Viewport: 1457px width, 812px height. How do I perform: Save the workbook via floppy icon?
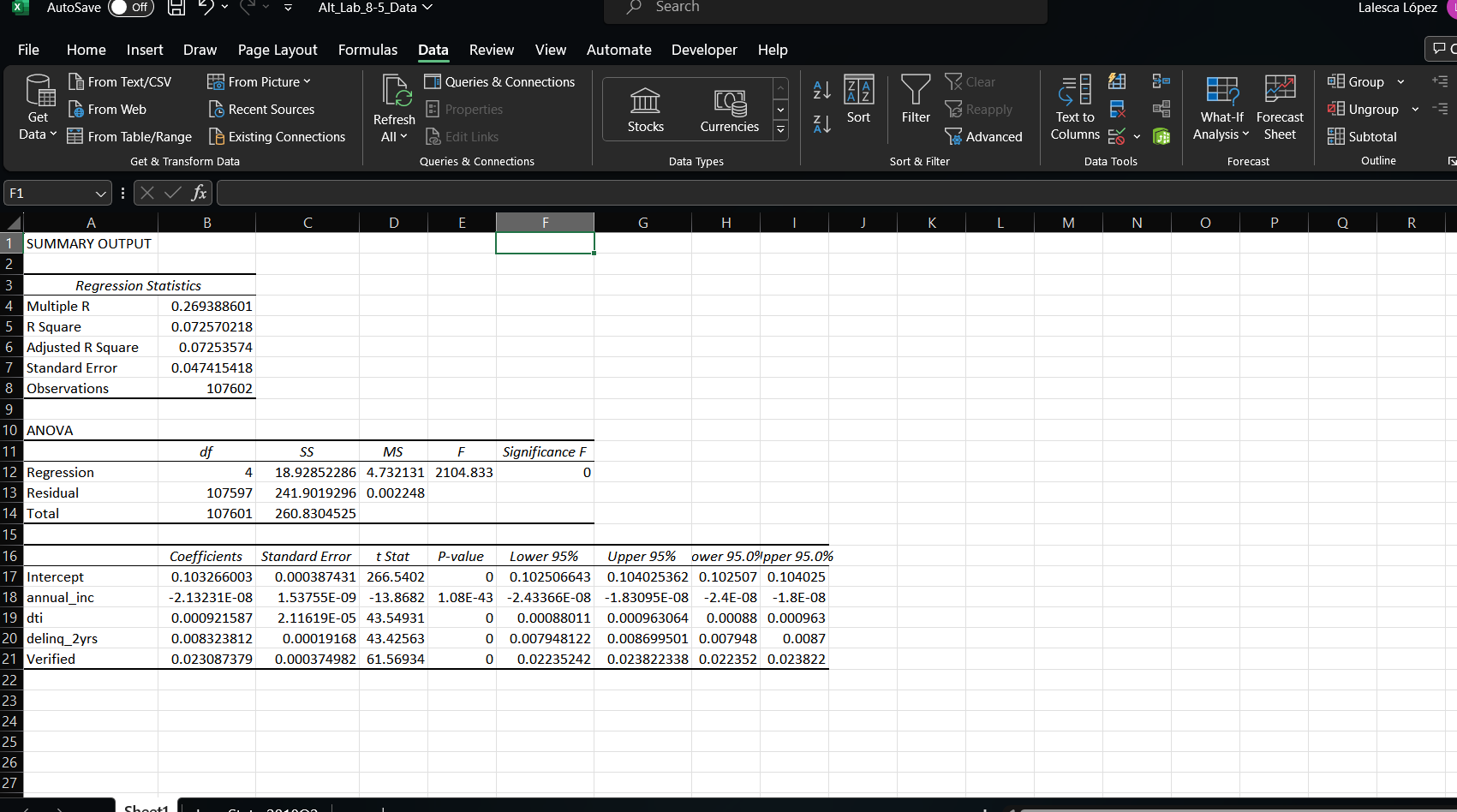coord(176,8)
